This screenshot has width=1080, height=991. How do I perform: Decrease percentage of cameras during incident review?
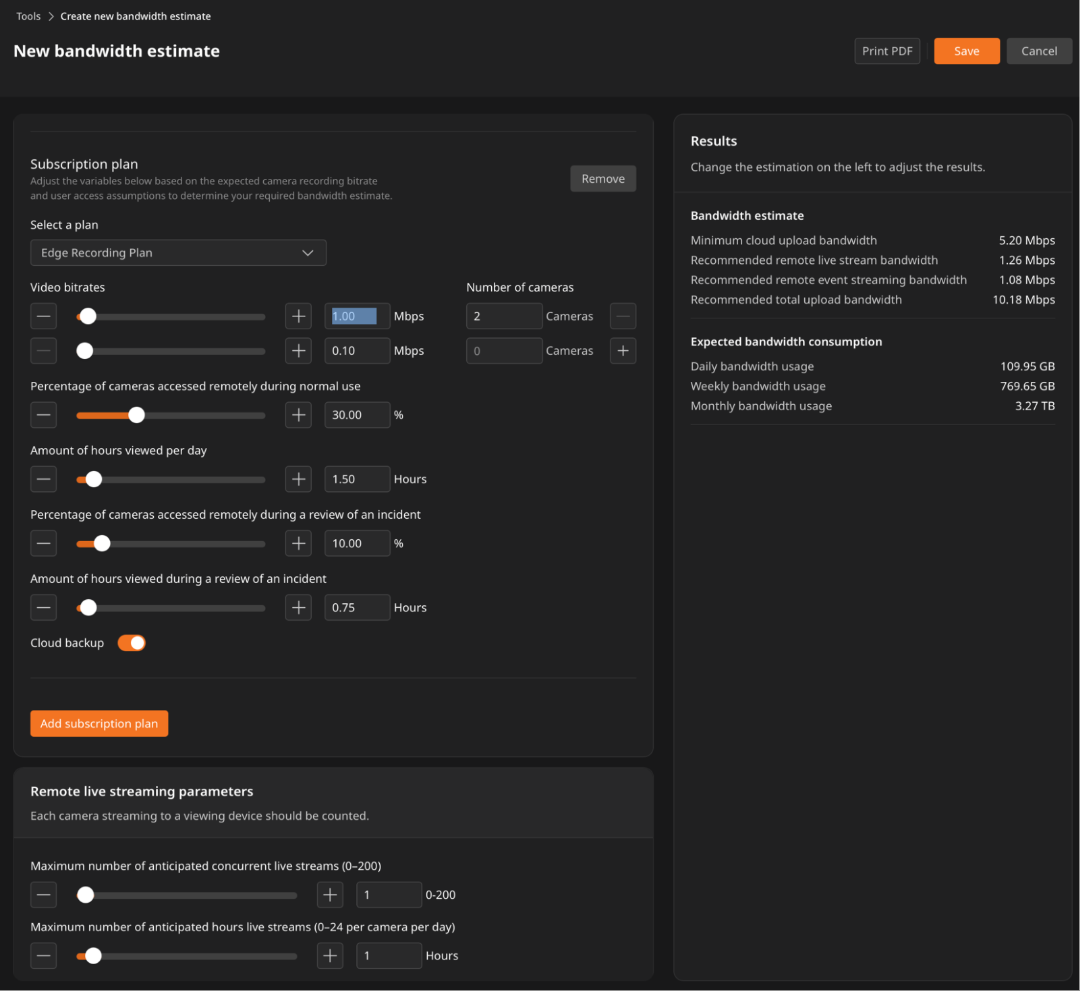[43, 543]
